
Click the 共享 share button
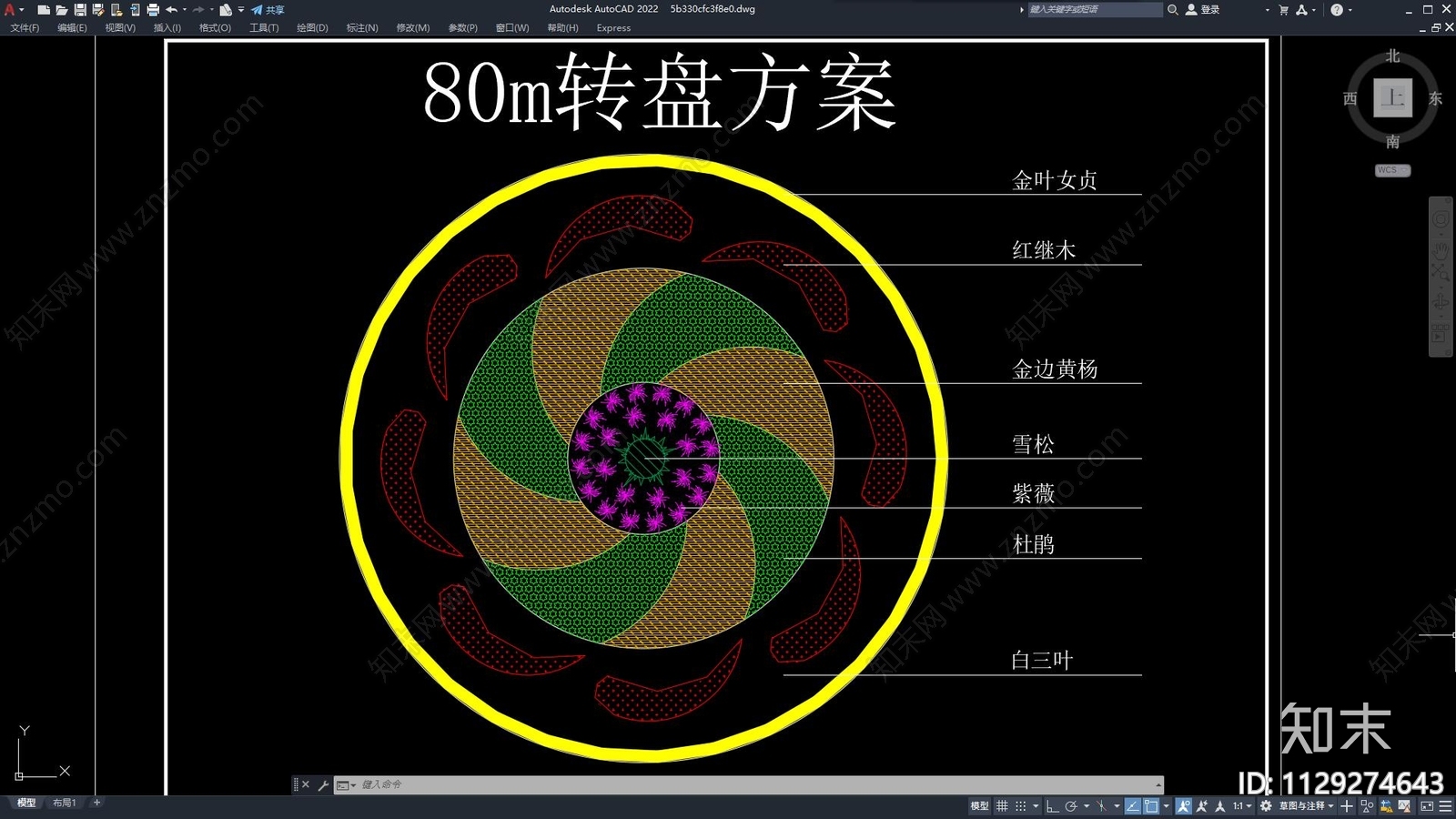[268, 10]
